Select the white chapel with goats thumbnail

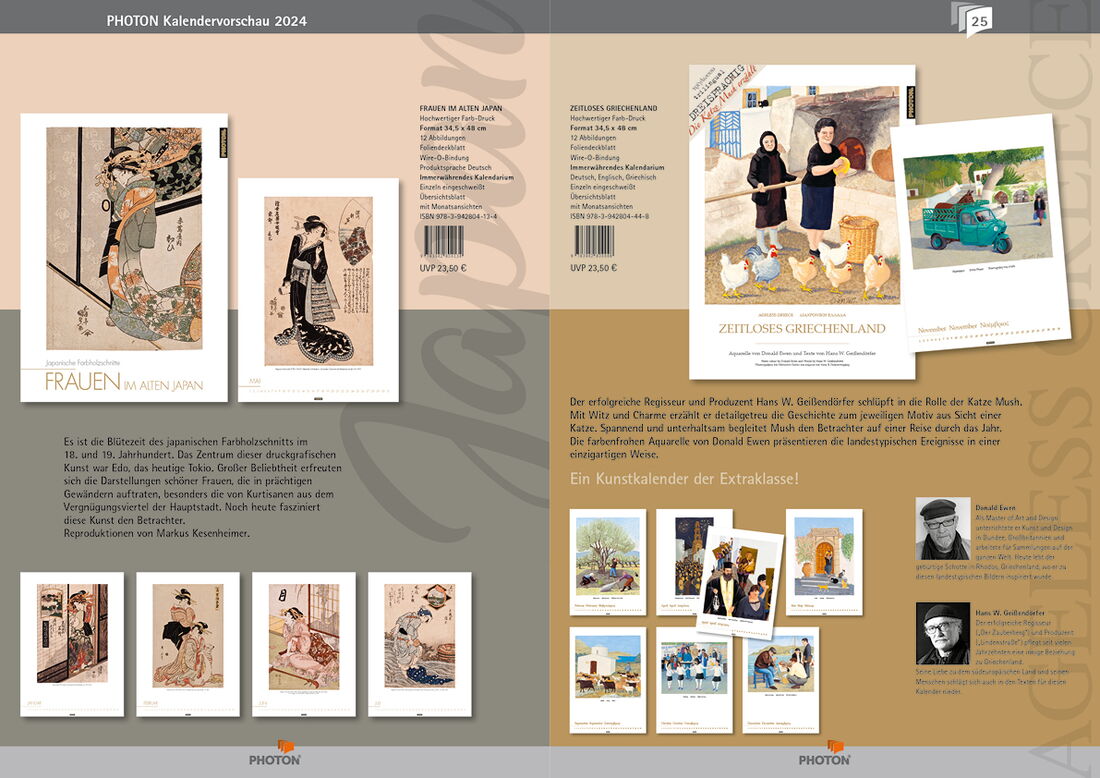point(608,679)
